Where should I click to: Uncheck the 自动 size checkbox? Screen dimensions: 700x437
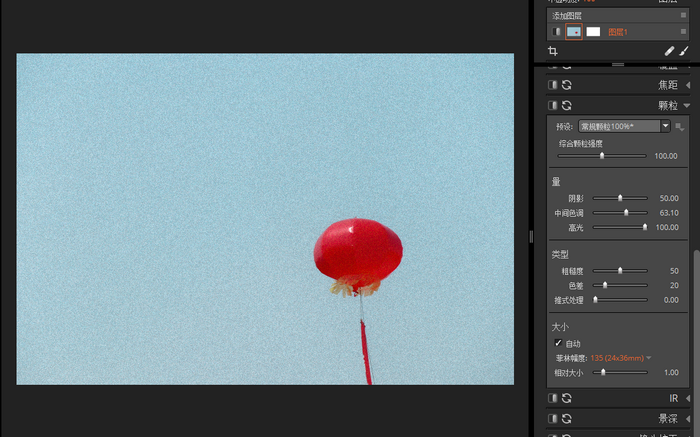(558, 343)
